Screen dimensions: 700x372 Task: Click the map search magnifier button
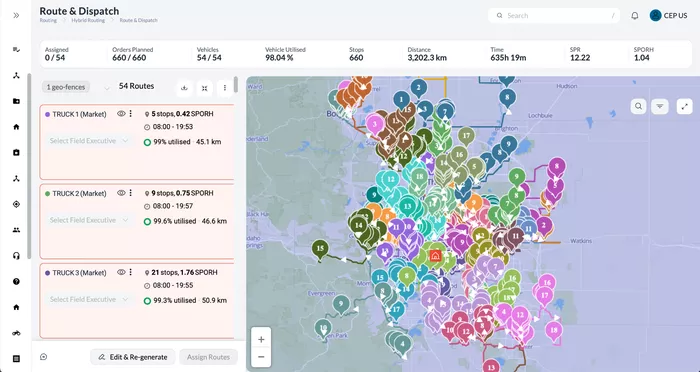coord(638,106)
